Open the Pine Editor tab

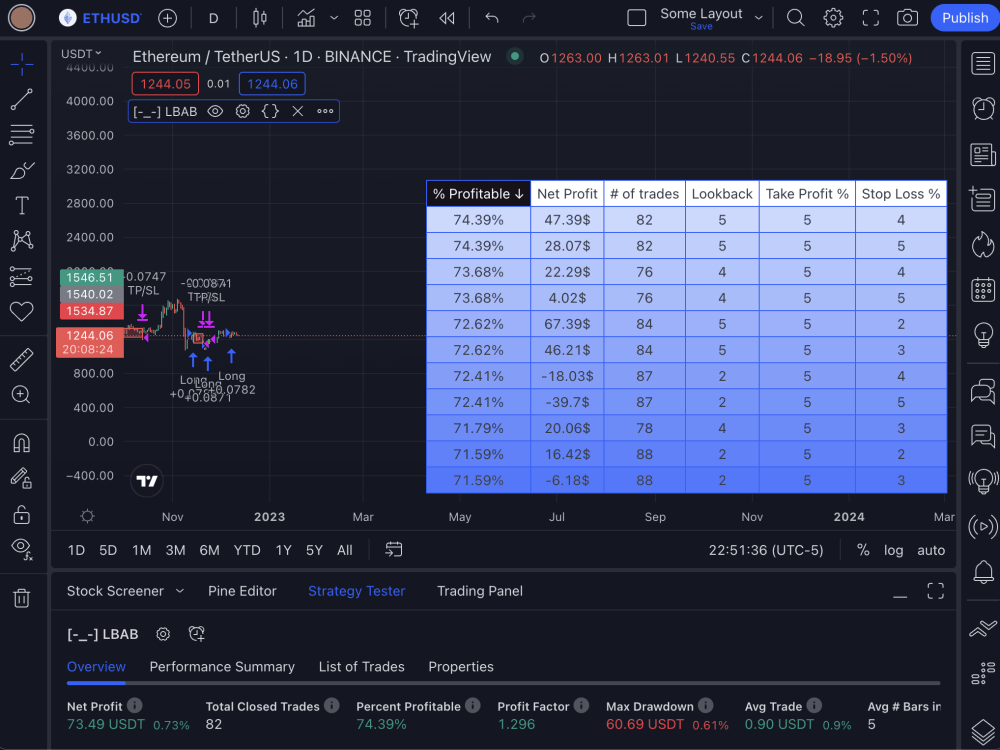[242, 591]
